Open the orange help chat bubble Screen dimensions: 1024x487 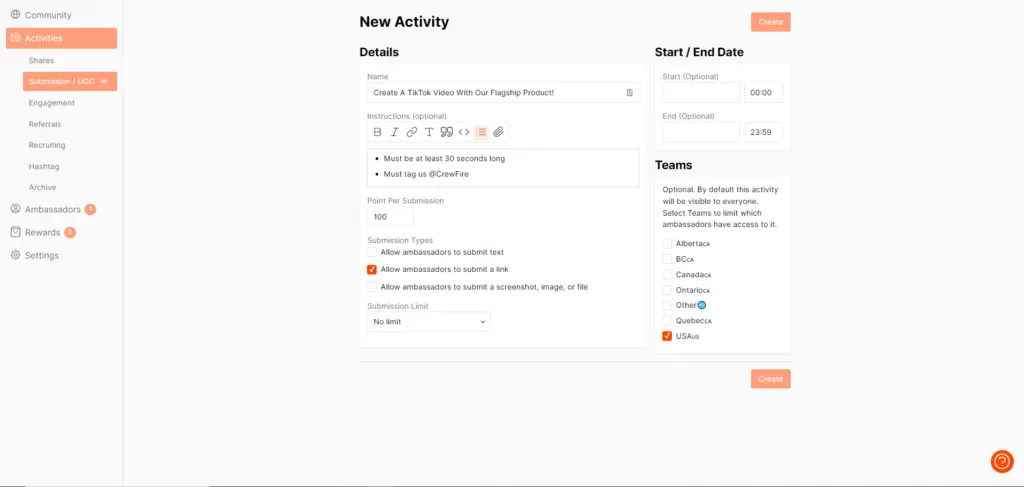(1001, 461)
